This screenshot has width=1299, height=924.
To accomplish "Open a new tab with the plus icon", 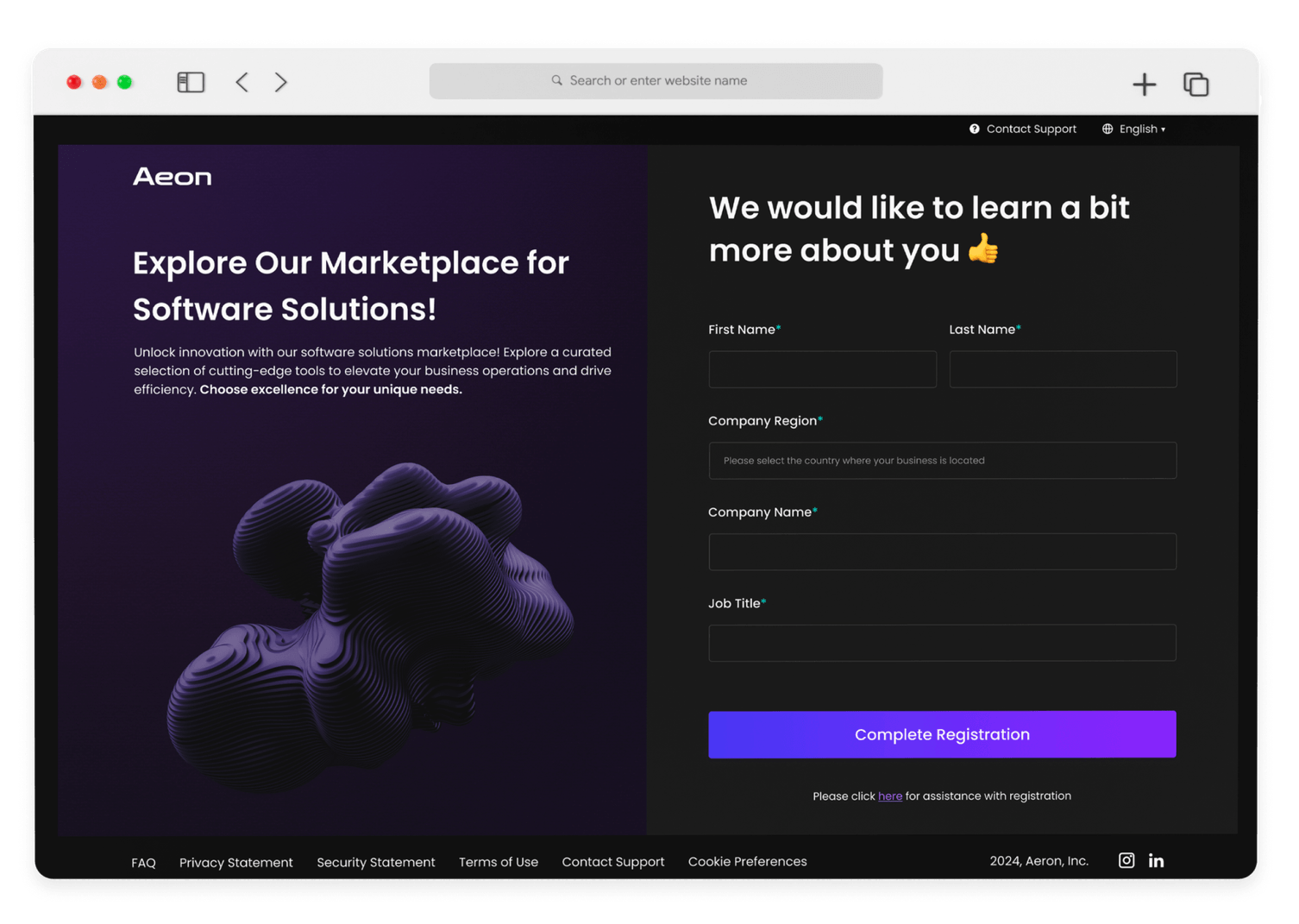I will pyautogui.click(x=1145, y=84).
